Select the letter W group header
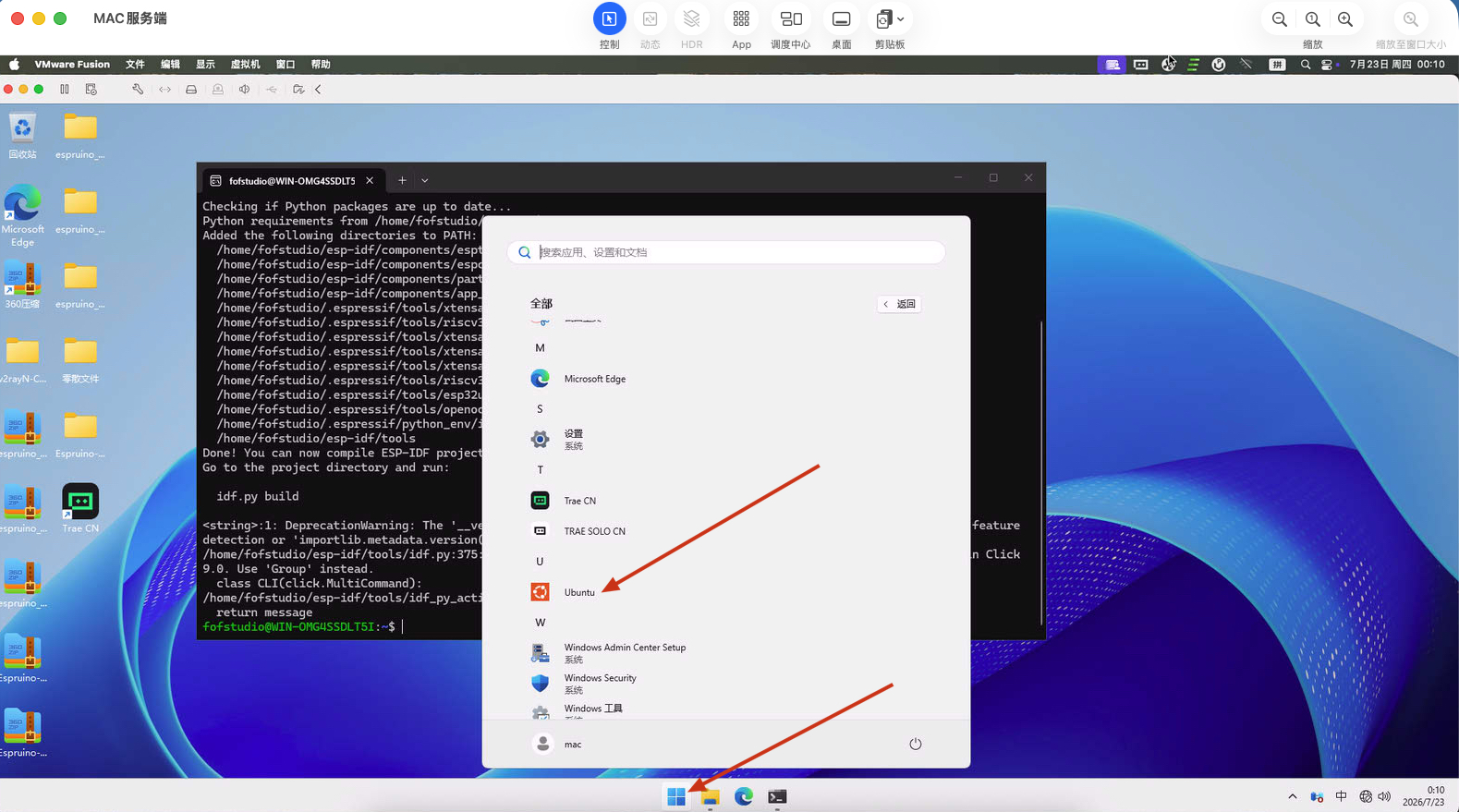The width and height of the screenshot is (1459, 812). point(540,623)
